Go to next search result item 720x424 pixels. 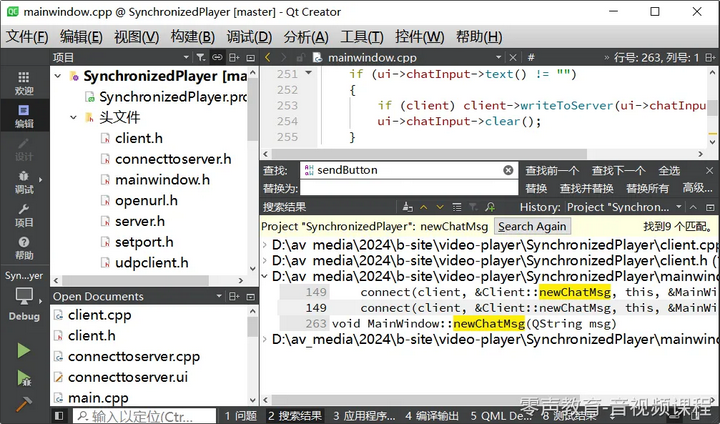pyautogui.click(x=440, y=207)
